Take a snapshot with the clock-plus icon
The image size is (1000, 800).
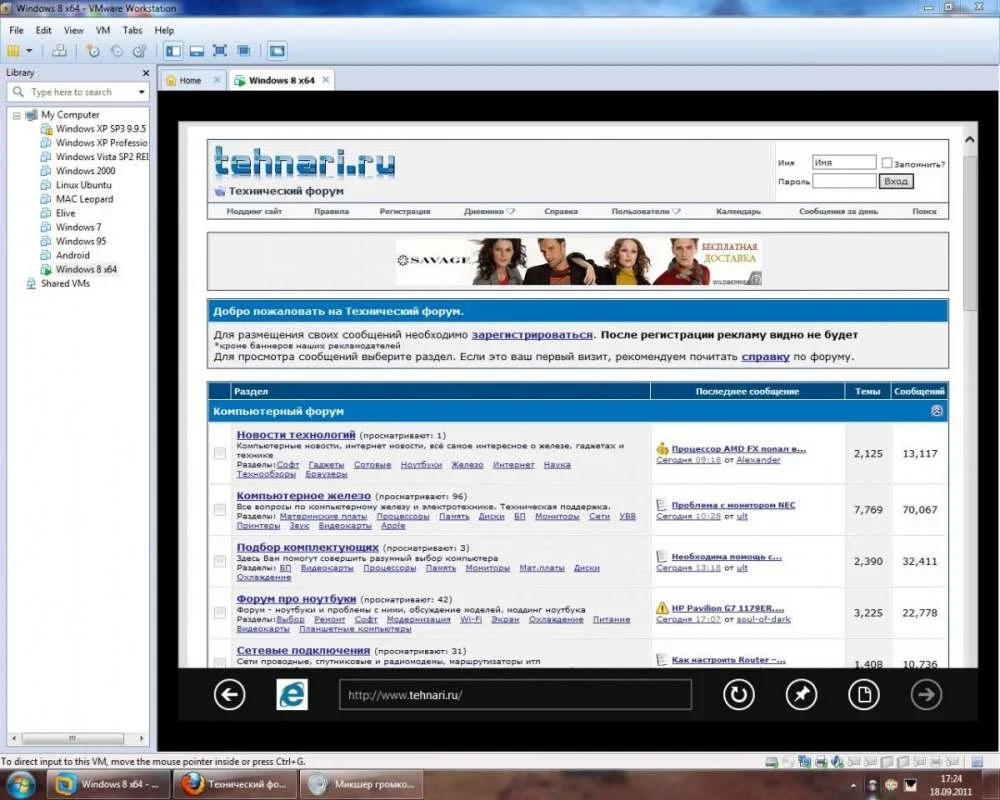pos(93,50)
